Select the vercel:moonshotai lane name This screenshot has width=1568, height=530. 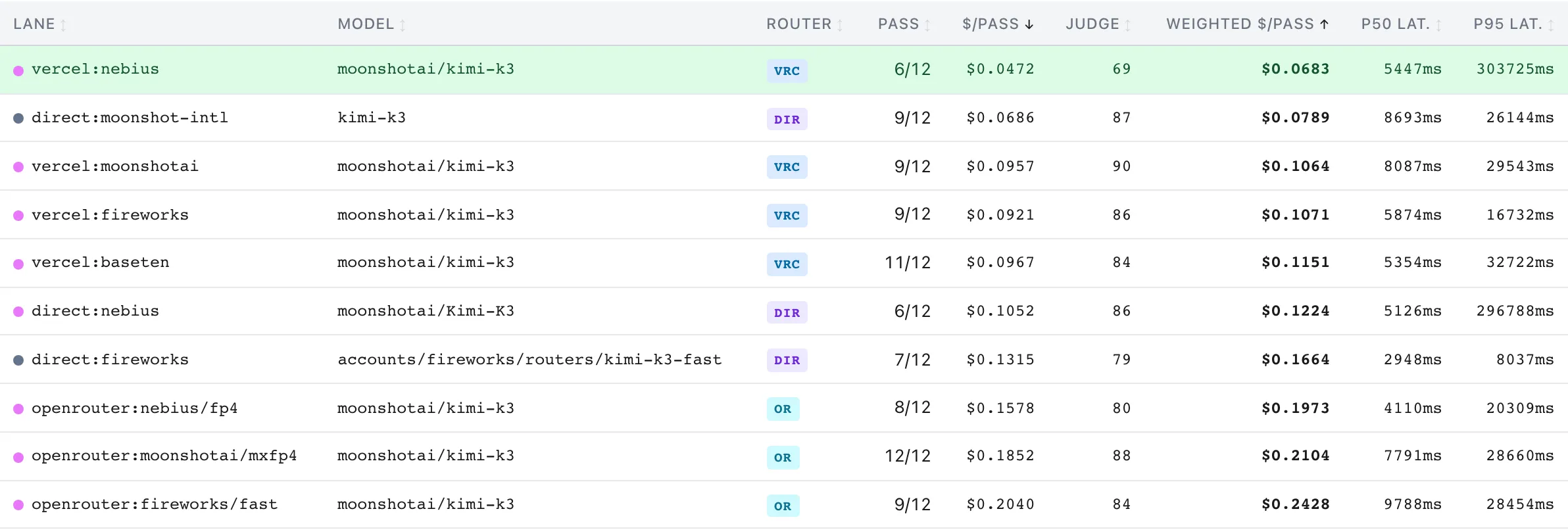click(x=115, y=166)
